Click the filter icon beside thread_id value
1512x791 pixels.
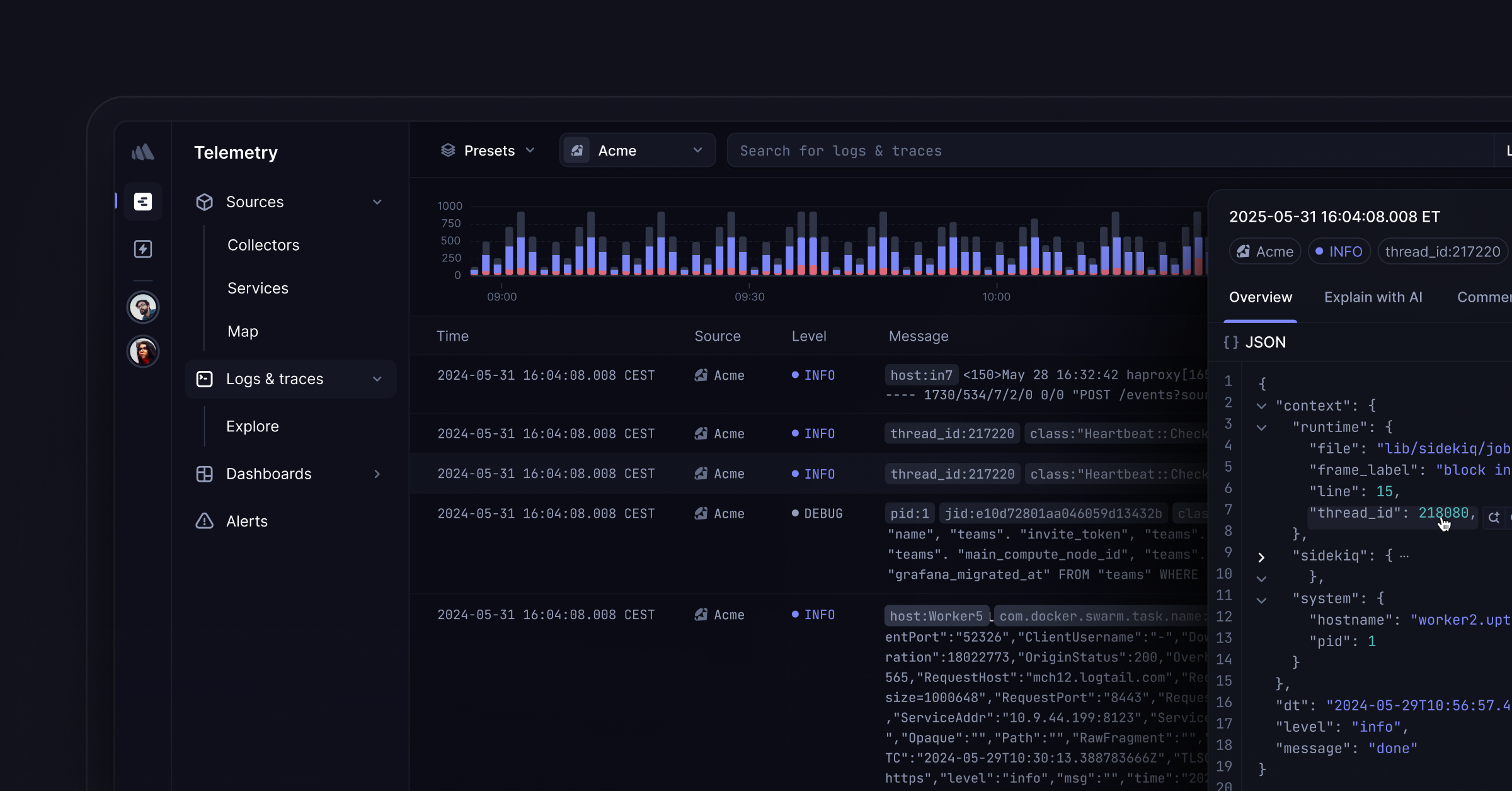tap(1494, 517)
